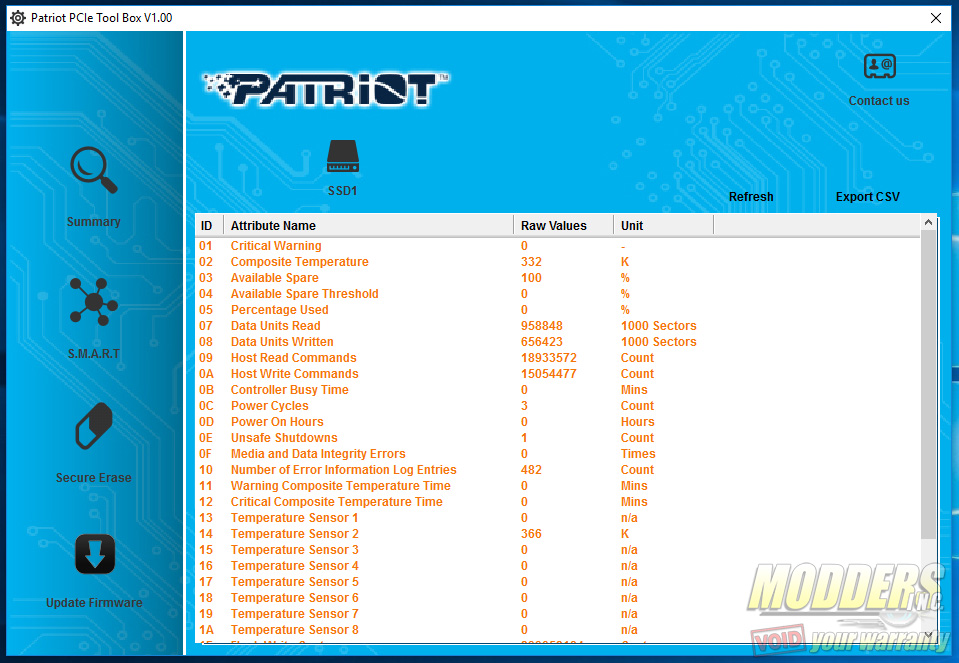Select the SSD1 drive icon
The height and width of the screenshot is (663, 959).
click(x=342, y=156)
